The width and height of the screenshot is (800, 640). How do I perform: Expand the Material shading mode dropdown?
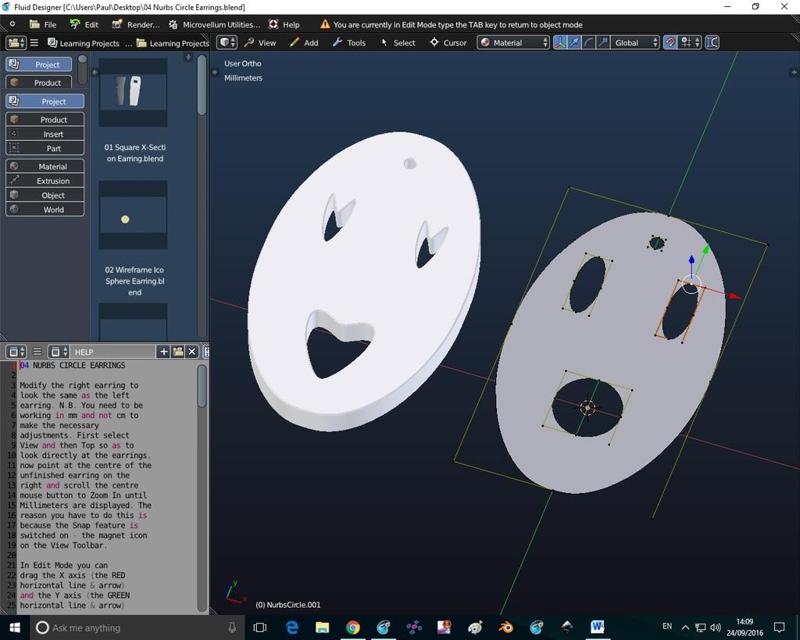[513, 43]
